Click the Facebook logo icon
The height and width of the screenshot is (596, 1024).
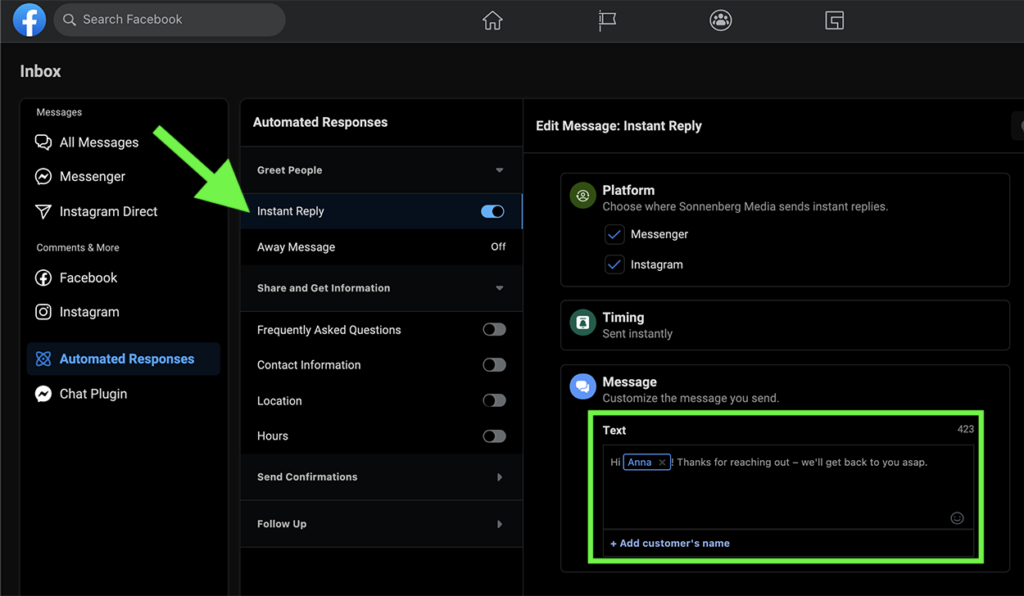coord(29,20)
